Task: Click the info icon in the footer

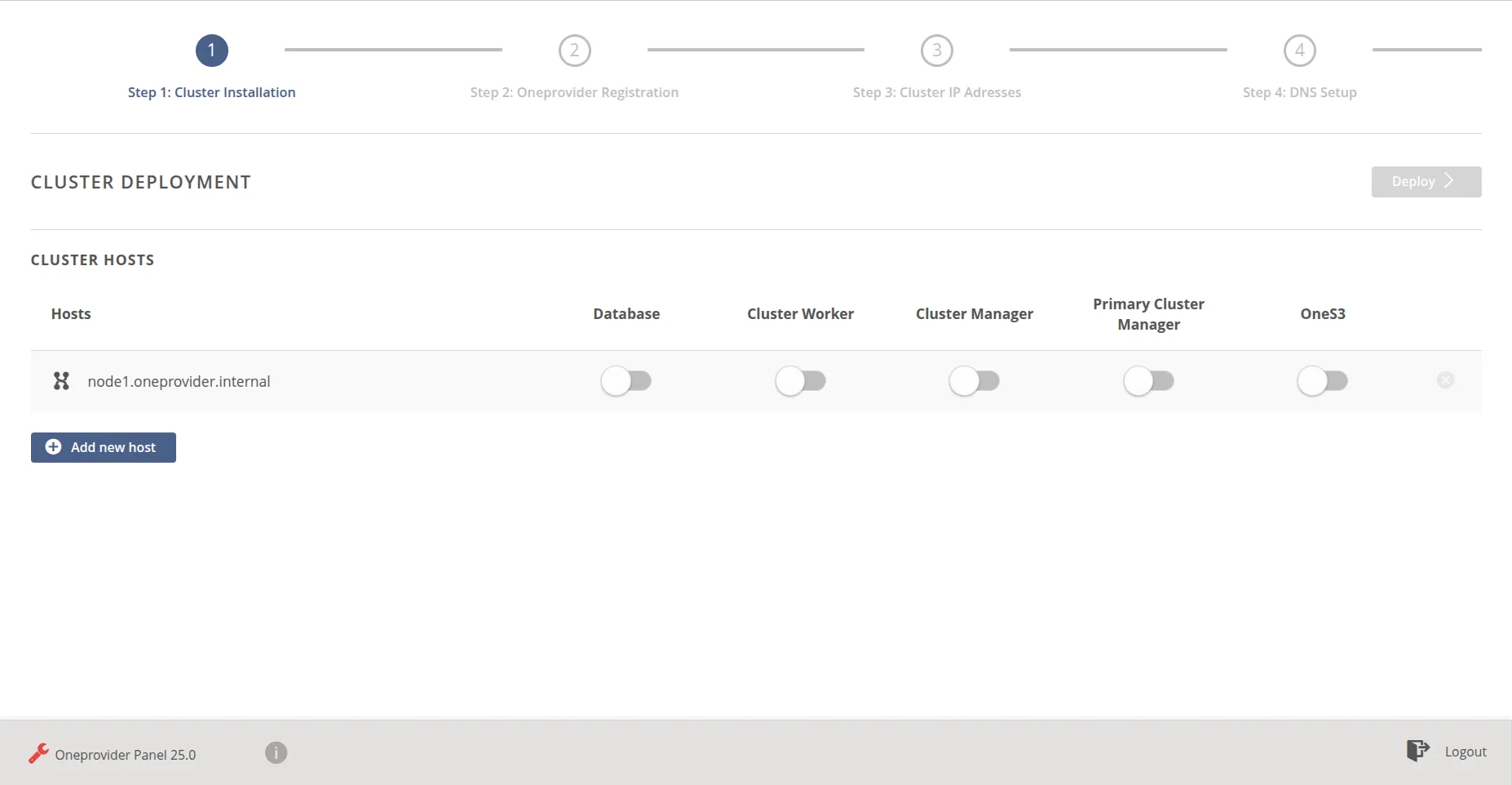Action: pyautogui.click(x=275, y=752)
